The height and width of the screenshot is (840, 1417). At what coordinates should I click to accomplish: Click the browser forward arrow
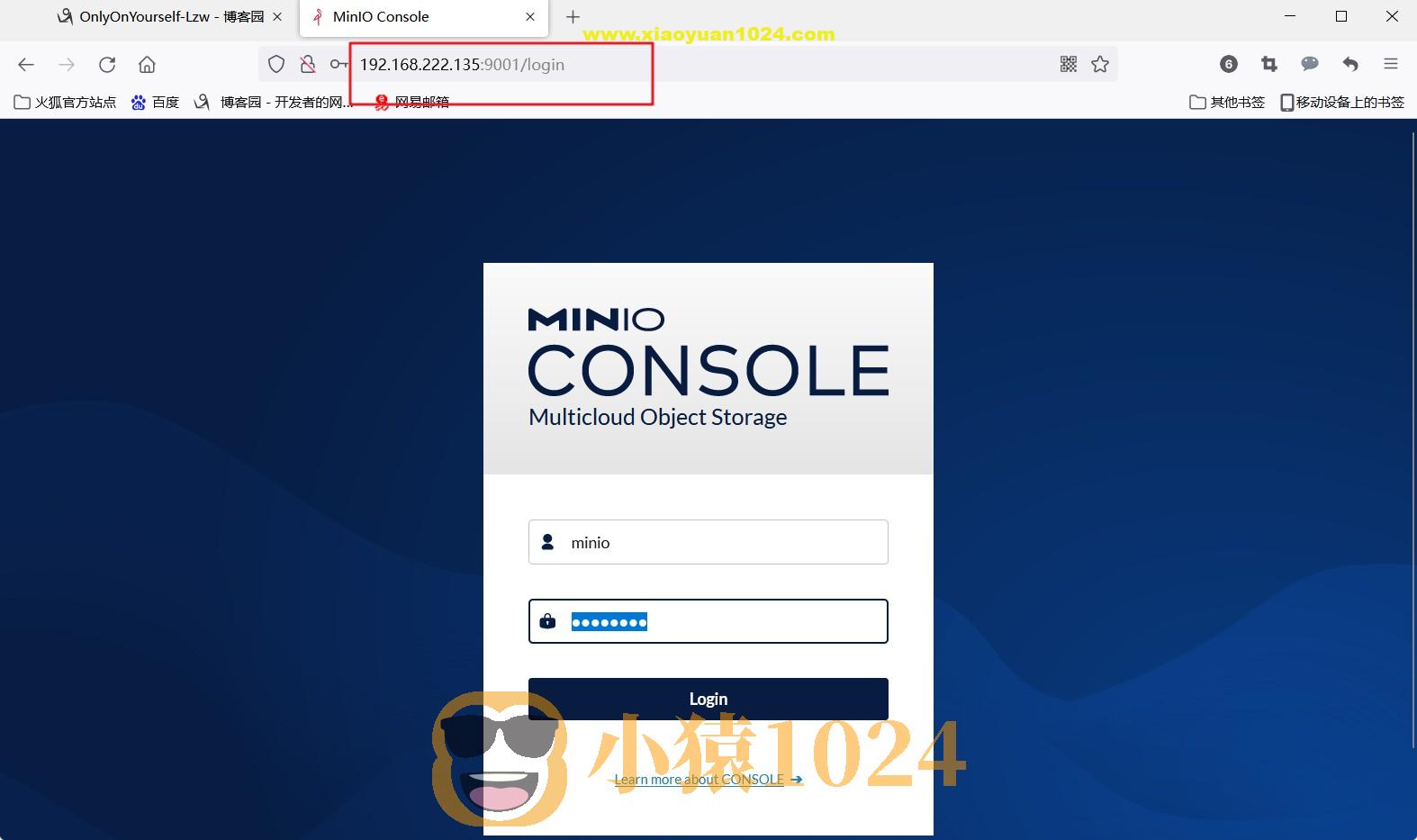[x=67, y=64]
